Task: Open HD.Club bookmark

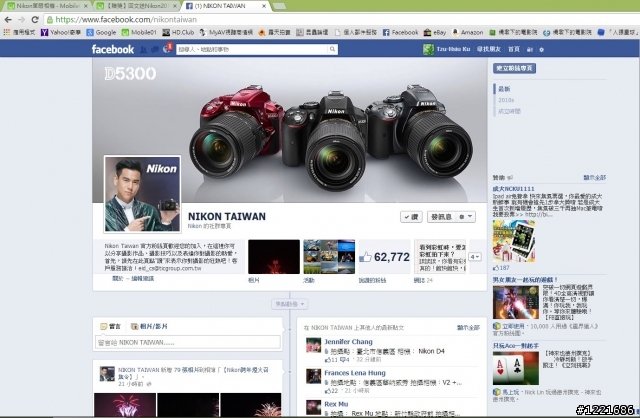Action: pos(178,32)
